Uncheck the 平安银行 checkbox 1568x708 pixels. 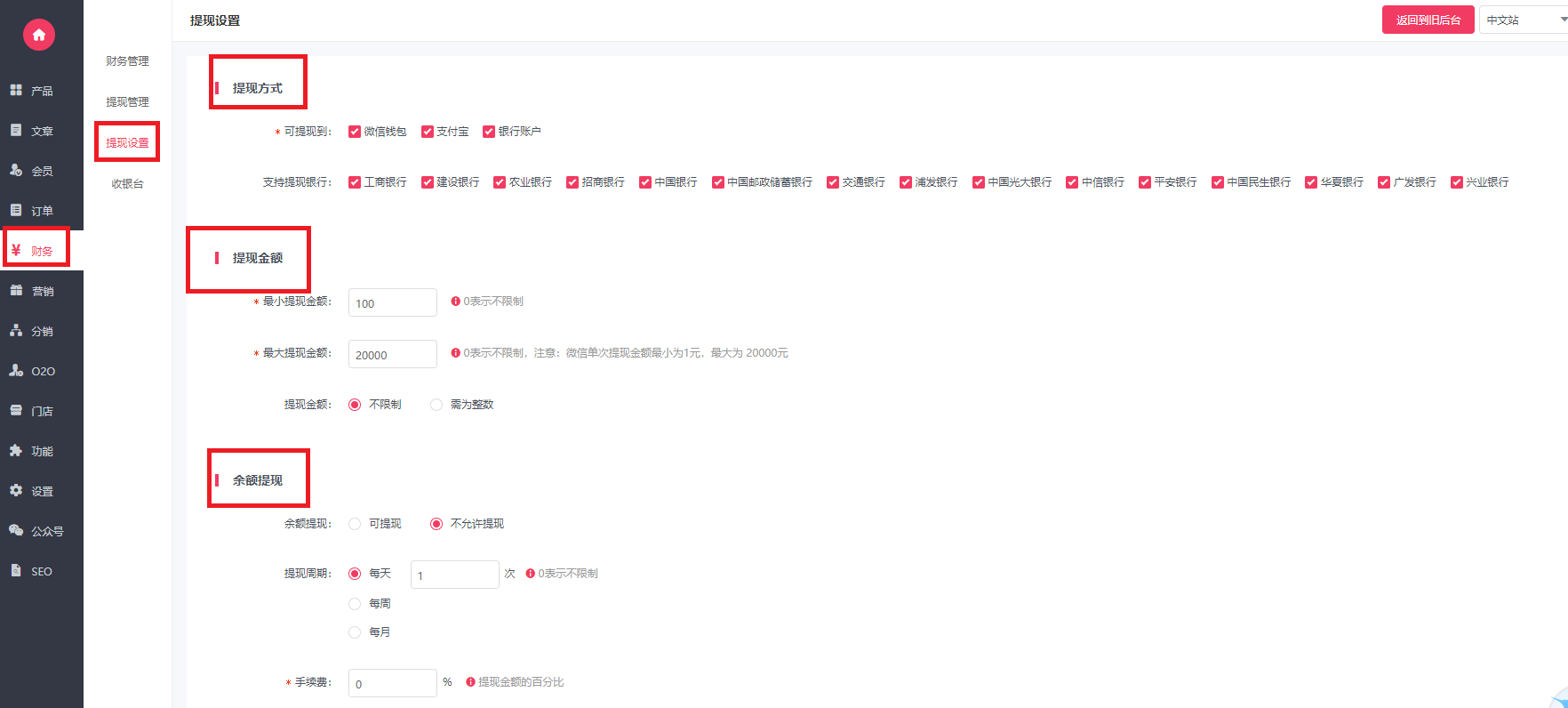(x=1145, y=182)
